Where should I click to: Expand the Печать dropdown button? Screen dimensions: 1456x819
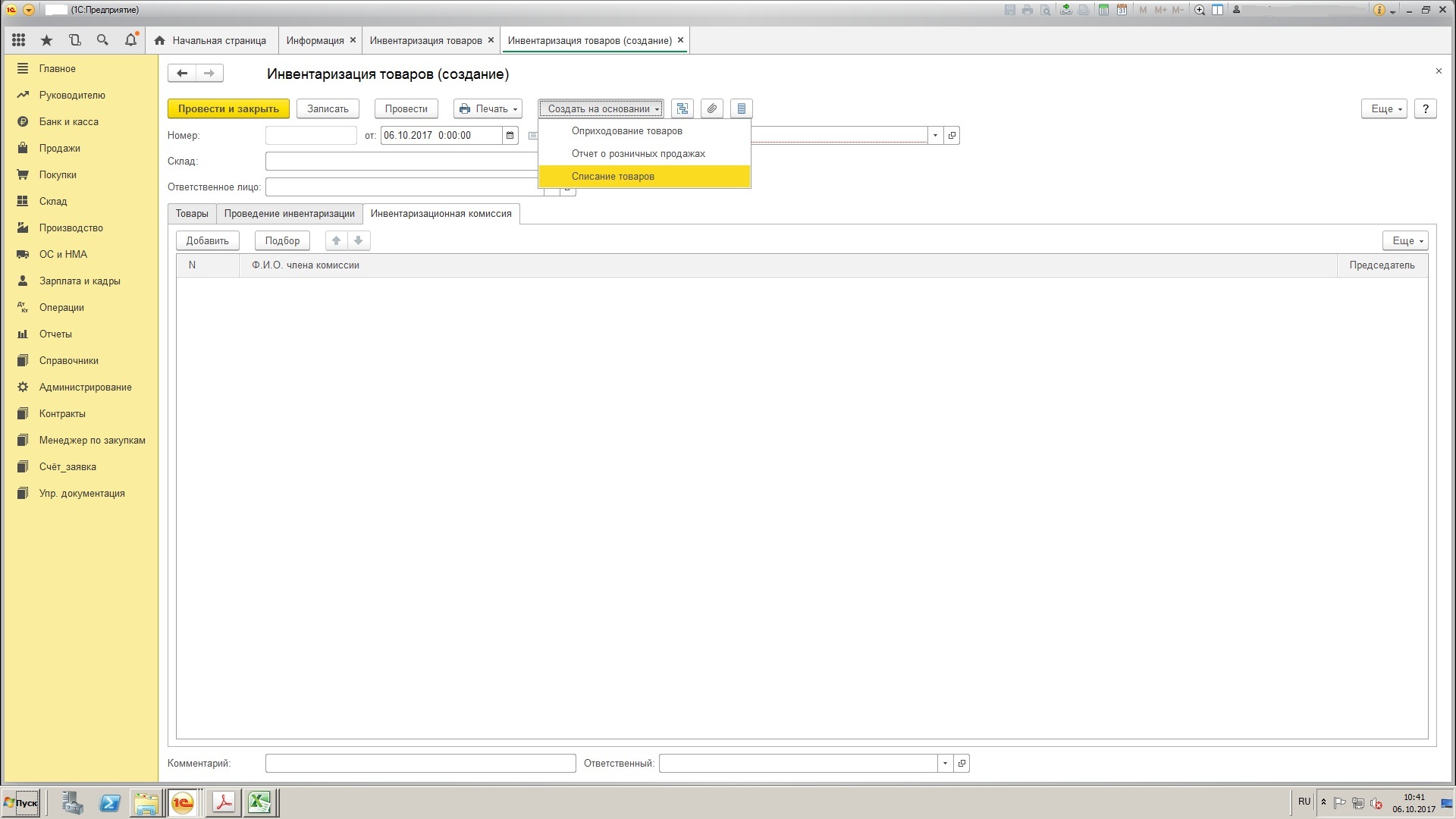point(488,108)
